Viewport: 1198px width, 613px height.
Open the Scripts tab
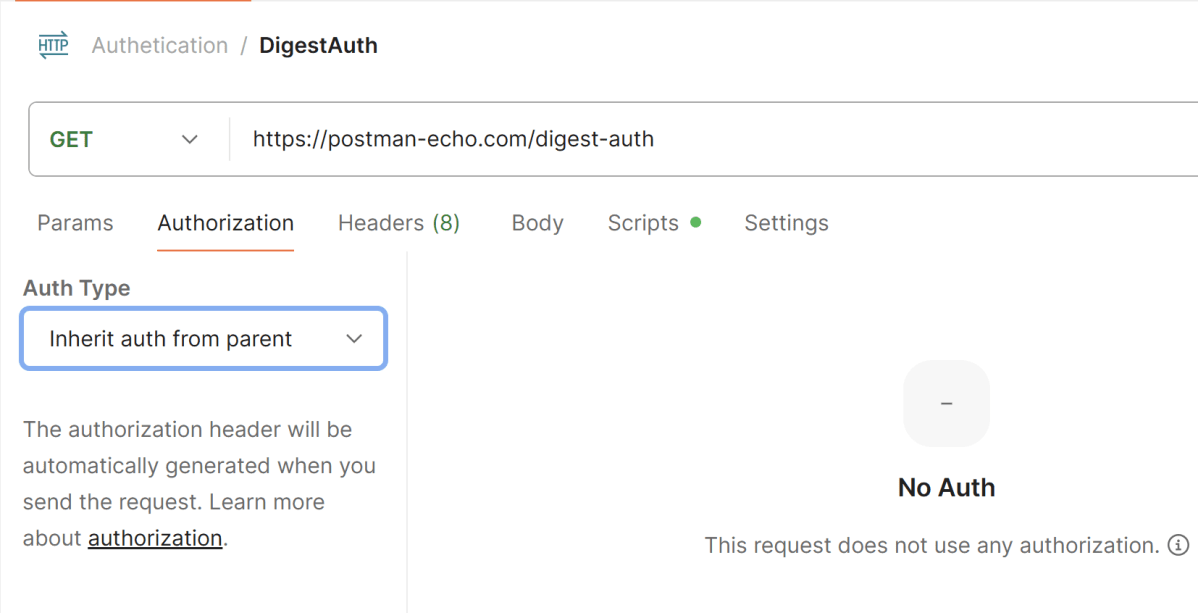click(x=643, y=223)
